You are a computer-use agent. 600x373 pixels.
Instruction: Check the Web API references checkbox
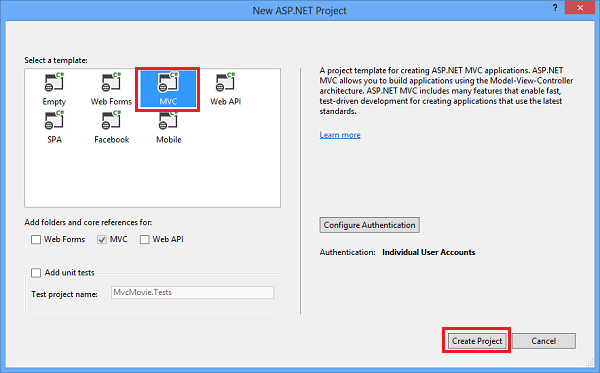(144, 239)
